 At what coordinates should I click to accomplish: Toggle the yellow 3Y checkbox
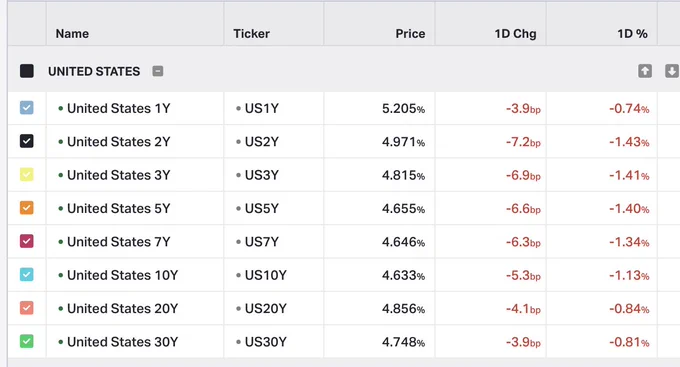(x=27, y=174)
